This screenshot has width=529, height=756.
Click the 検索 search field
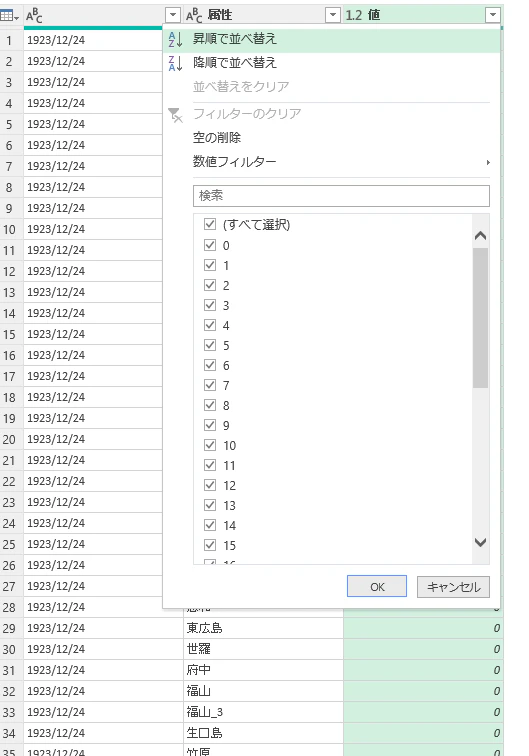pyautogui.click(x=341, y=196)
